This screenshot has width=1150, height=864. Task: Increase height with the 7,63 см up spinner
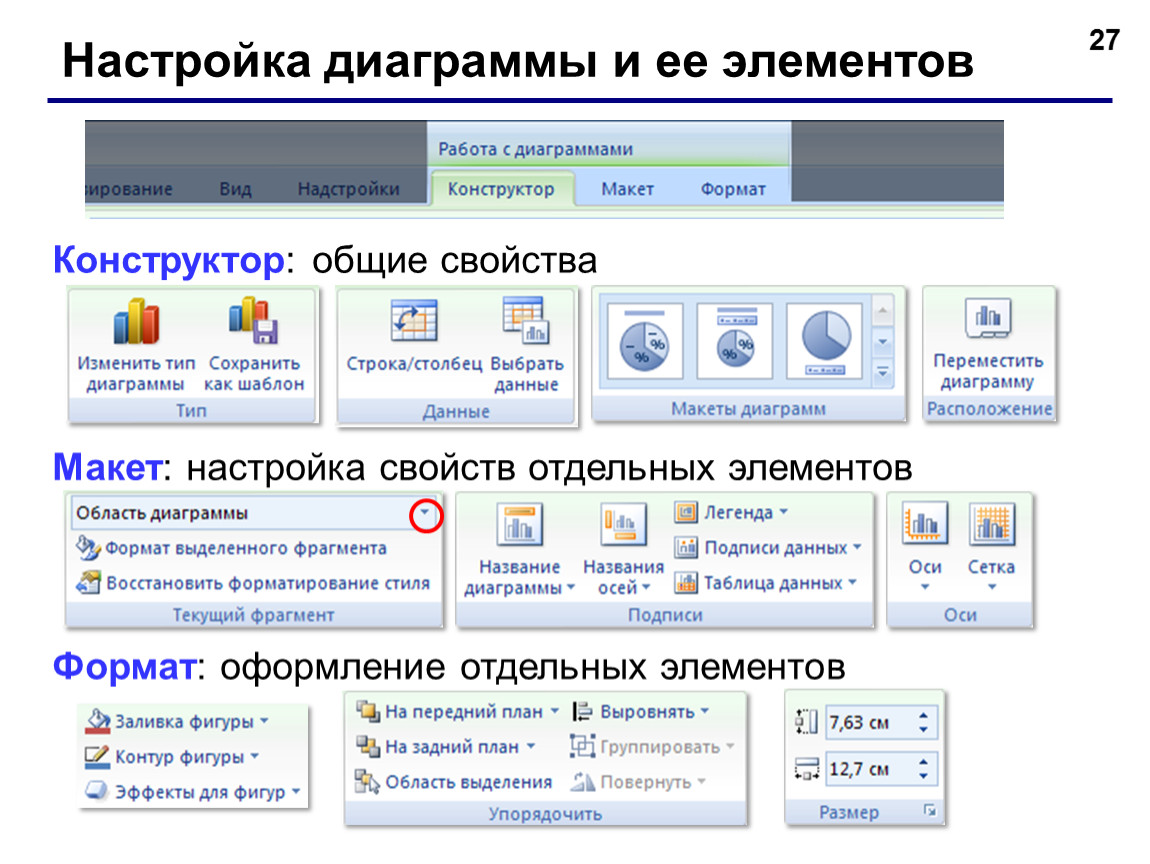point(923,716)
